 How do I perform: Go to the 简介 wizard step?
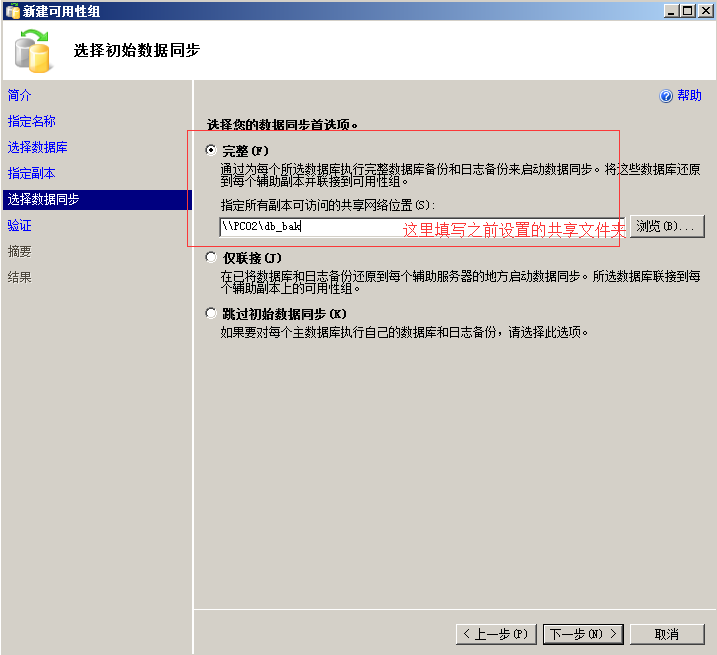pos(20,95)
